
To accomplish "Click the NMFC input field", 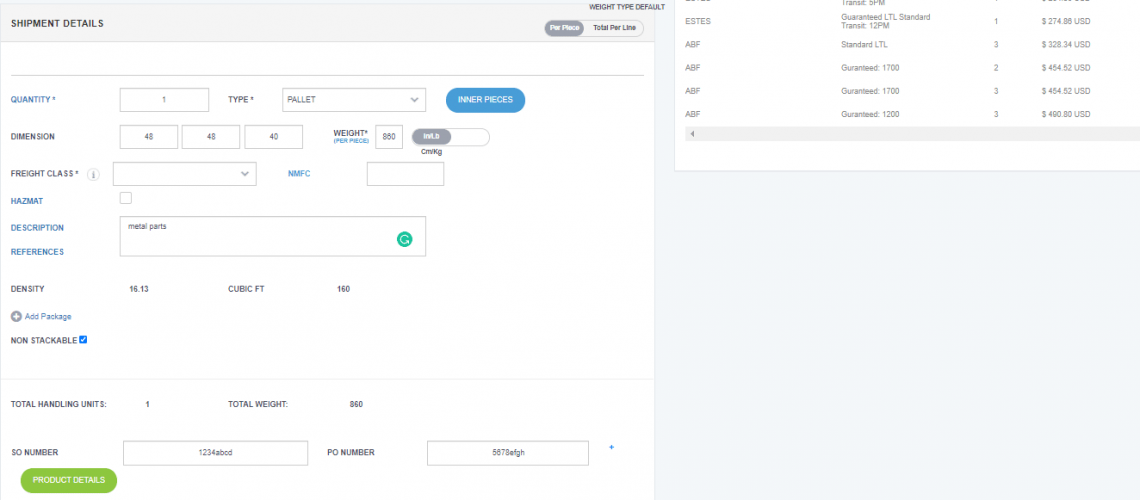I will pos(405,174).
